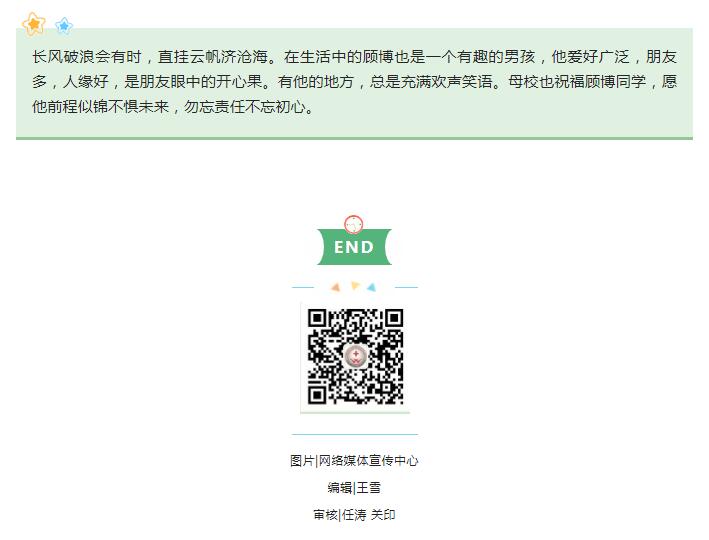Viewport: 709px width, 540px height.
Task: Click the small blue star icon
Action: (64, 26)
